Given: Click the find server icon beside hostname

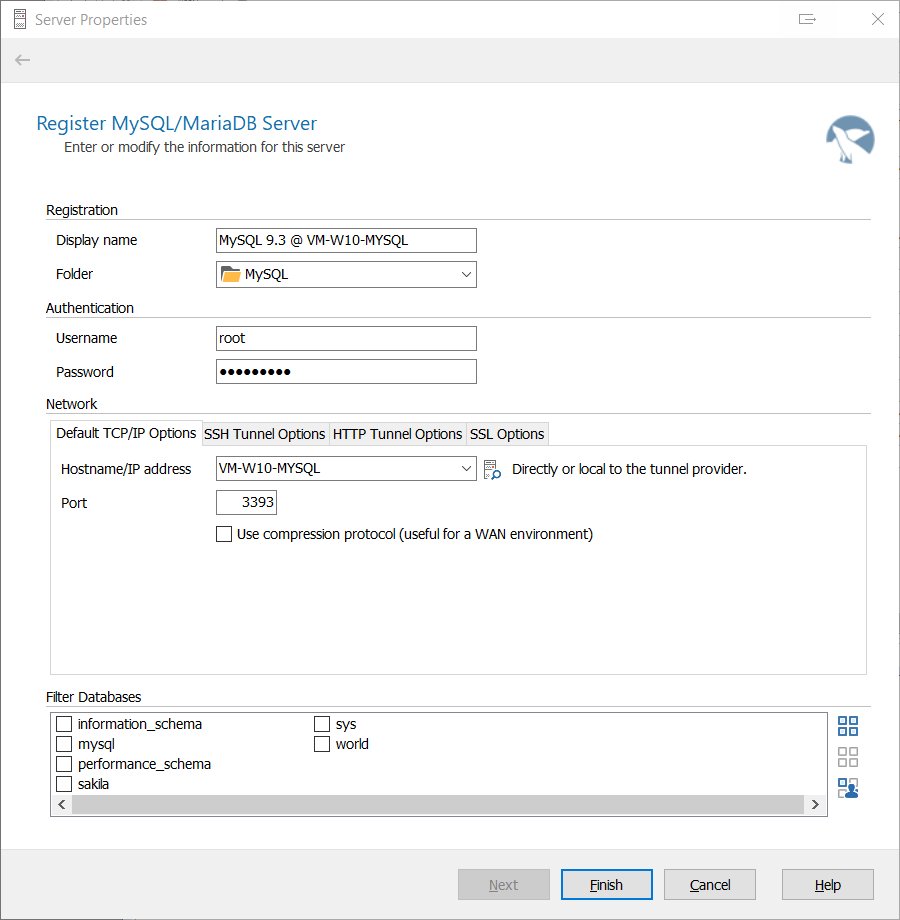Looking at the screenshot, I should 491,469.
